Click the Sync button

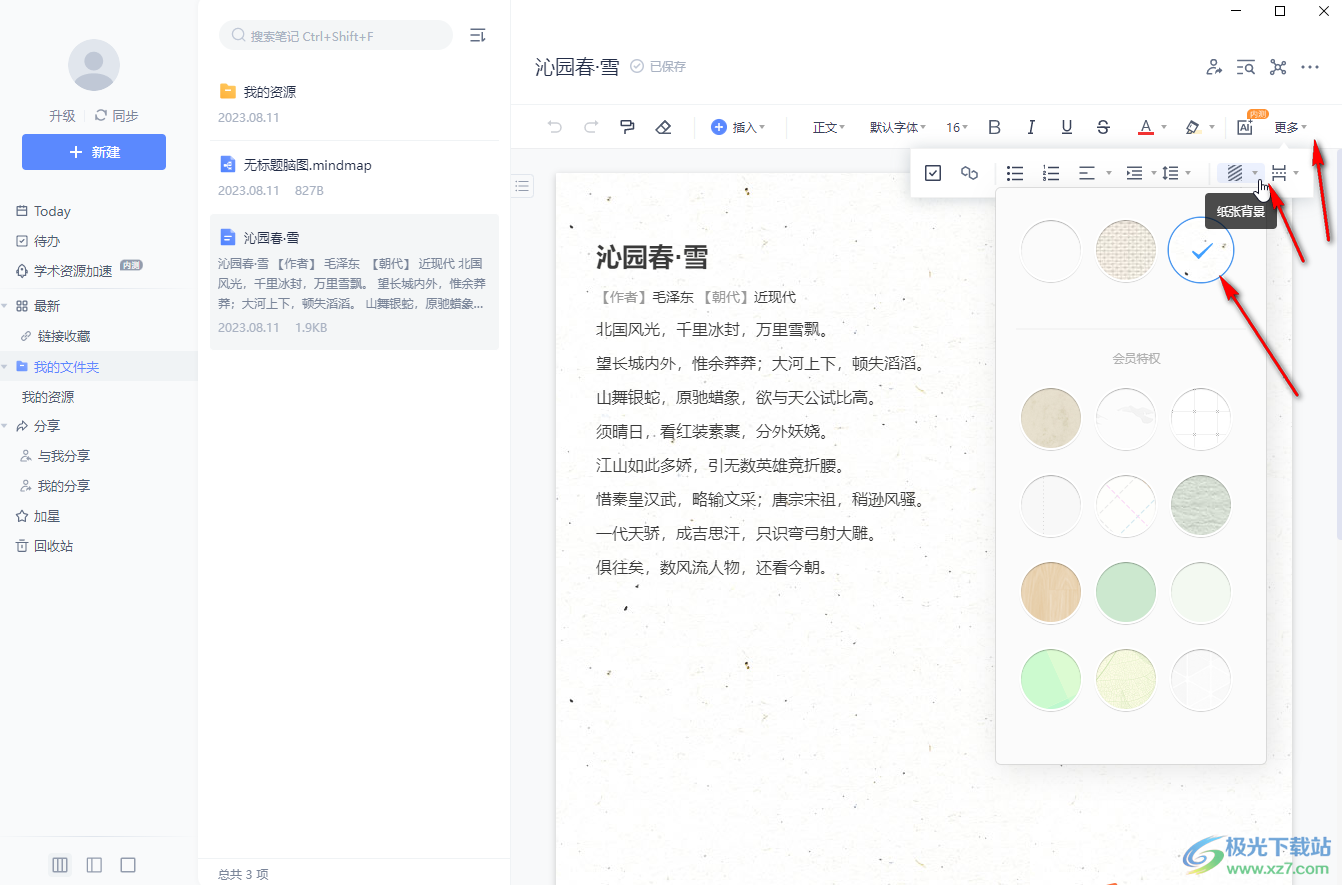click(117, 116)
